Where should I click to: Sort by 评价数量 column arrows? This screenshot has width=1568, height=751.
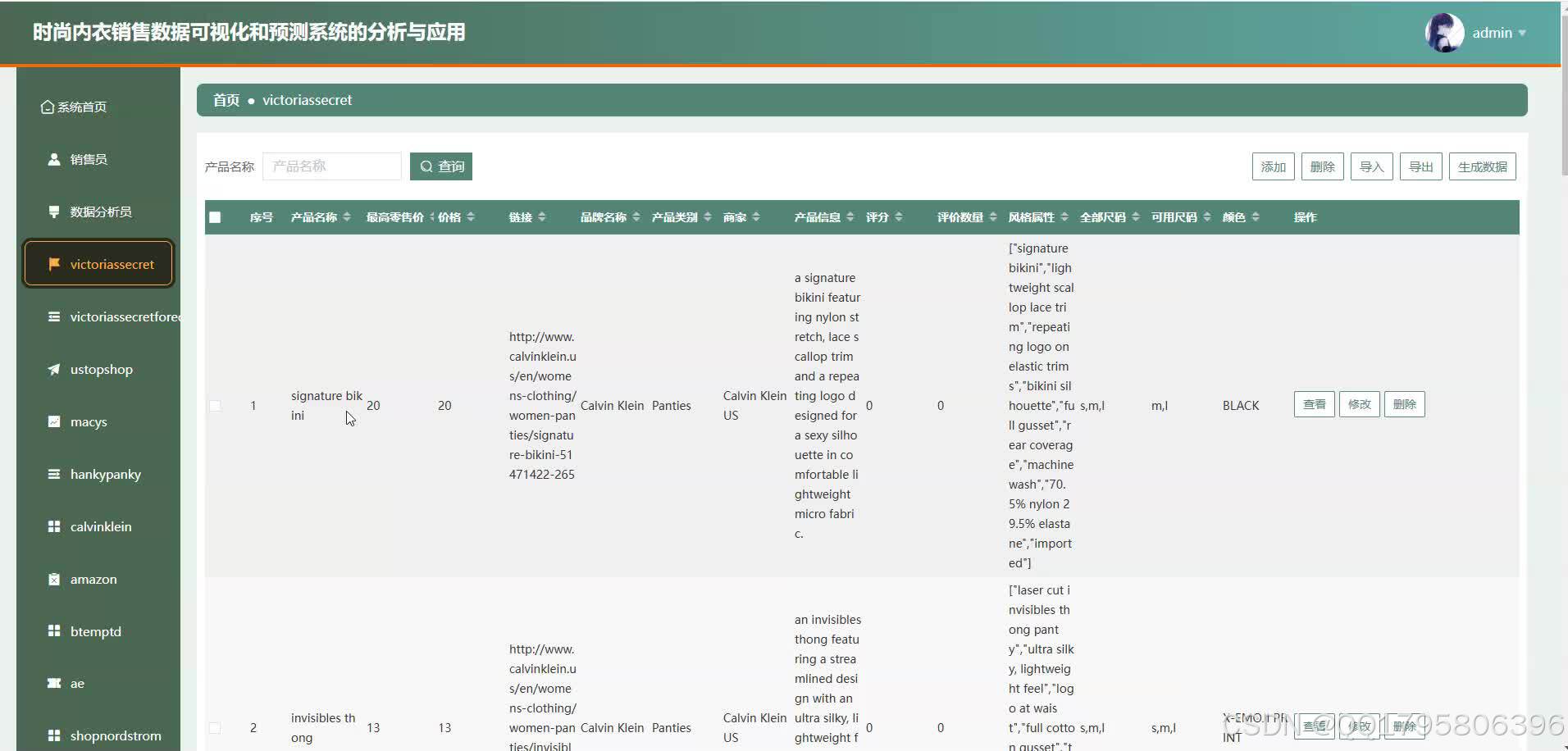pos(993,216)
